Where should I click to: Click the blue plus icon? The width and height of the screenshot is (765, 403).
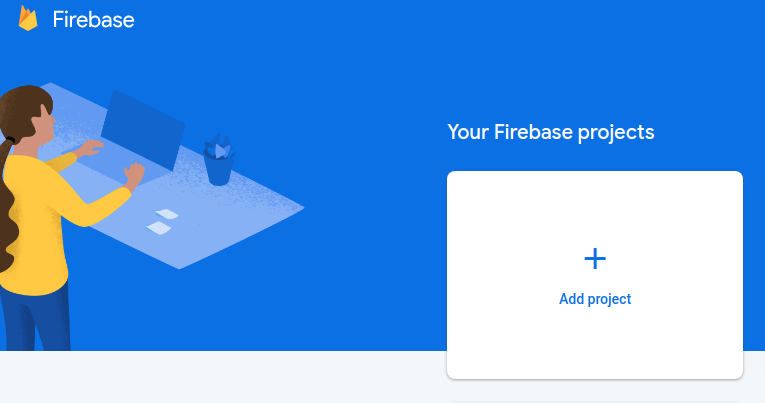[x=595, y=259]
